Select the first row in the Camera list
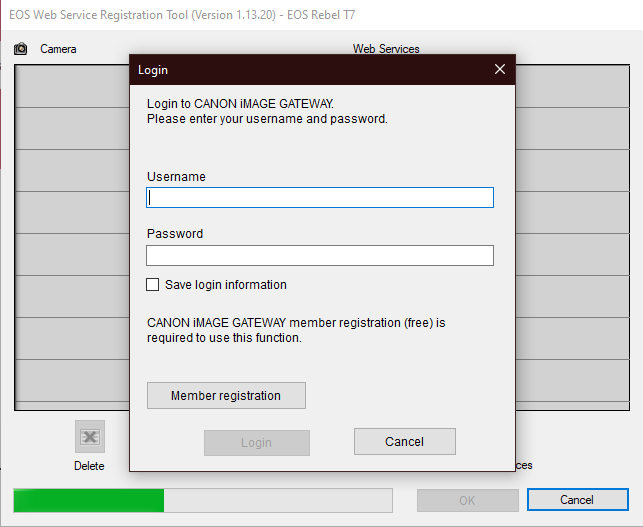The width and height of the screenshot is (643, 527). coord(70,87)
